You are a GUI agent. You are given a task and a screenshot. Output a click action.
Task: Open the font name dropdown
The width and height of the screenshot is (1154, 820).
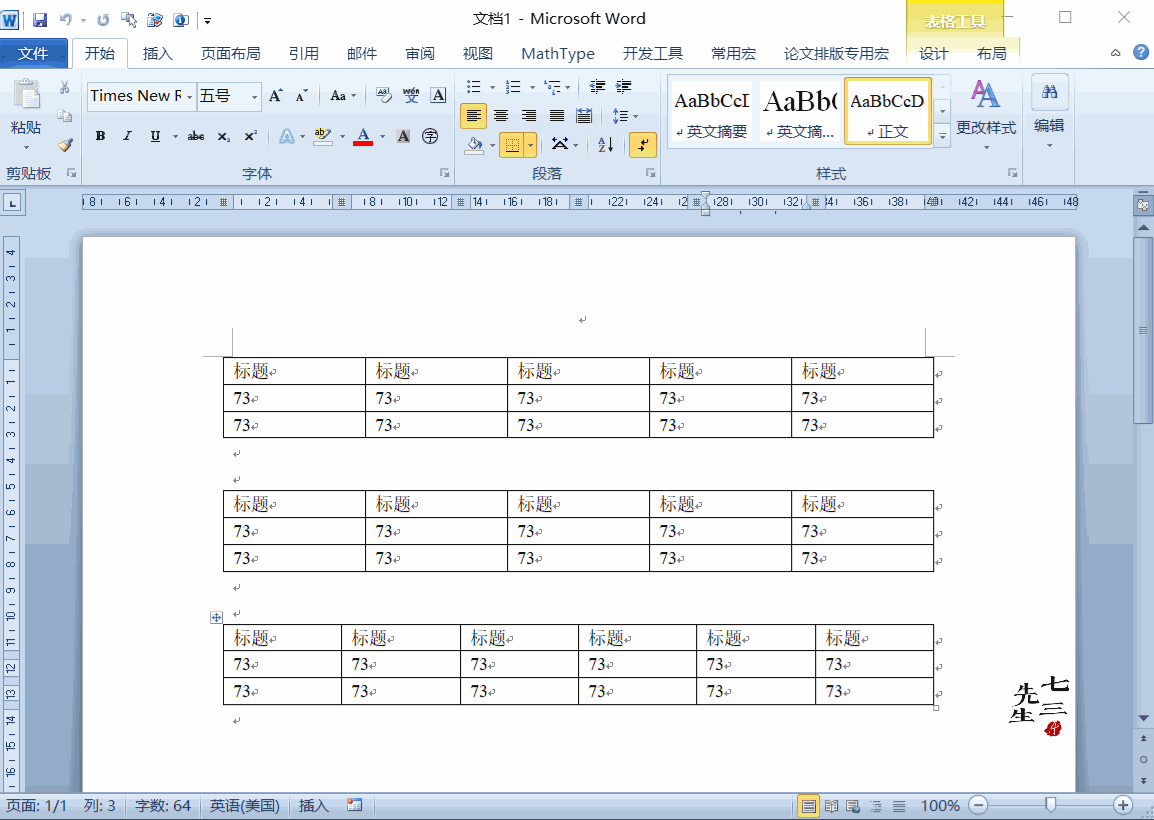(189, 96)
